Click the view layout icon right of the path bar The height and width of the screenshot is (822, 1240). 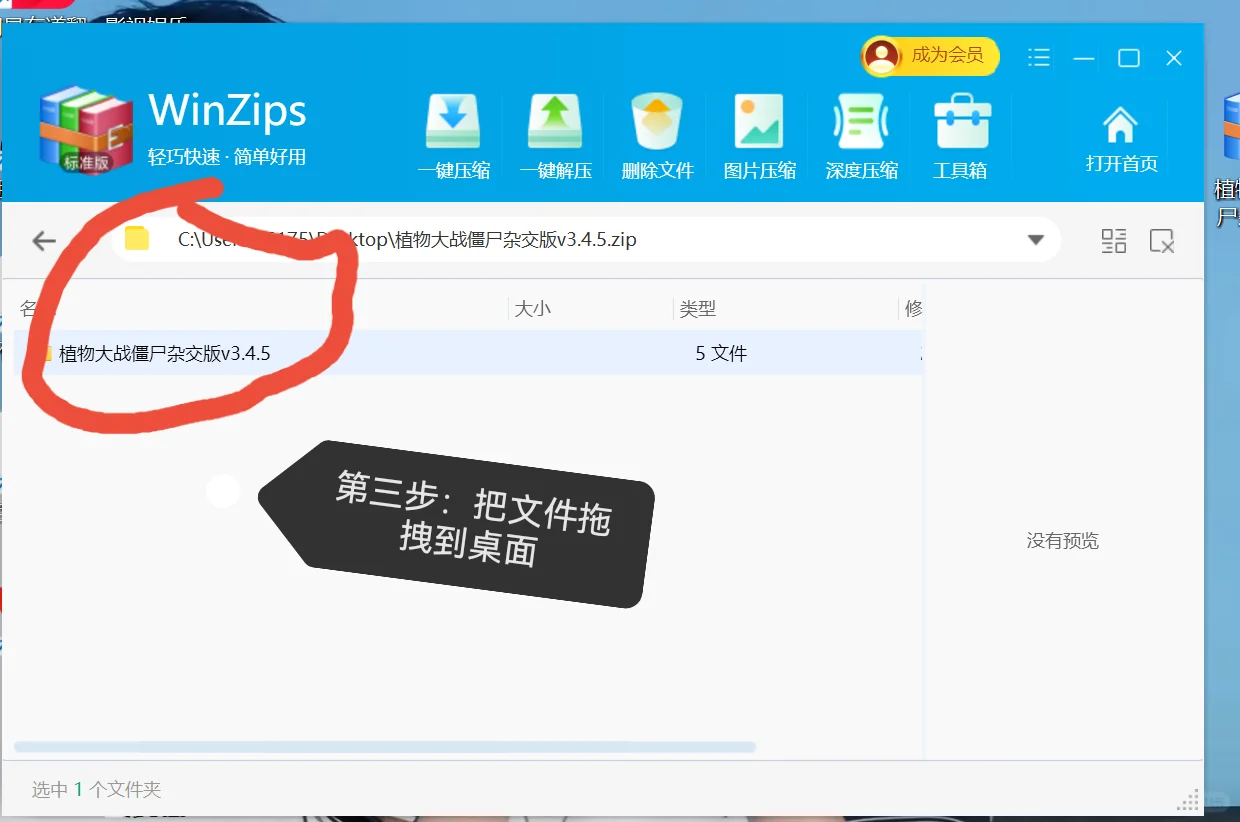coord(1113,241)
